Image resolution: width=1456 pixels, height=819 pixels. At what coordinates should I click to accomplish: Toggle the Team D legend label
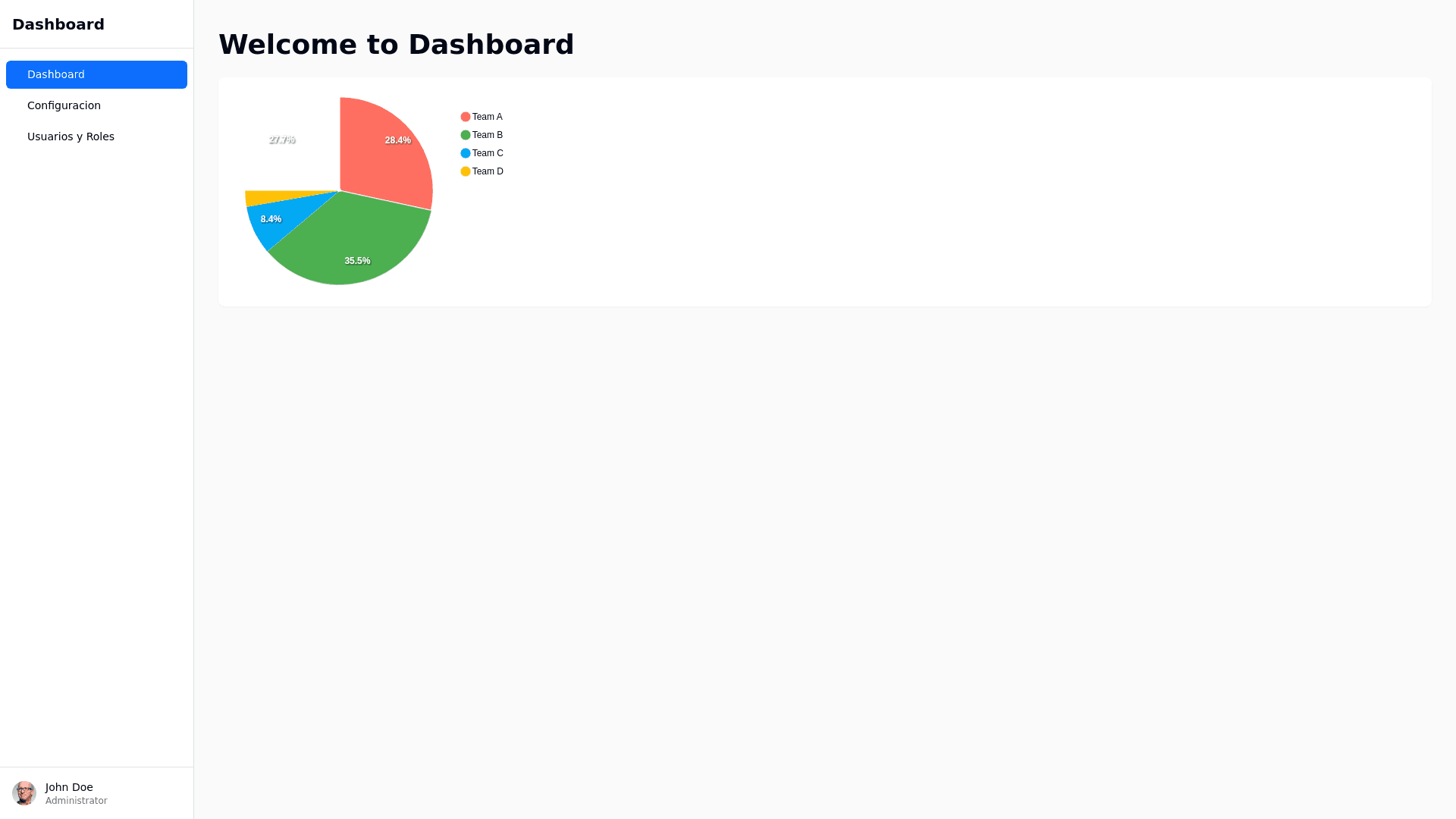(488, 171)
